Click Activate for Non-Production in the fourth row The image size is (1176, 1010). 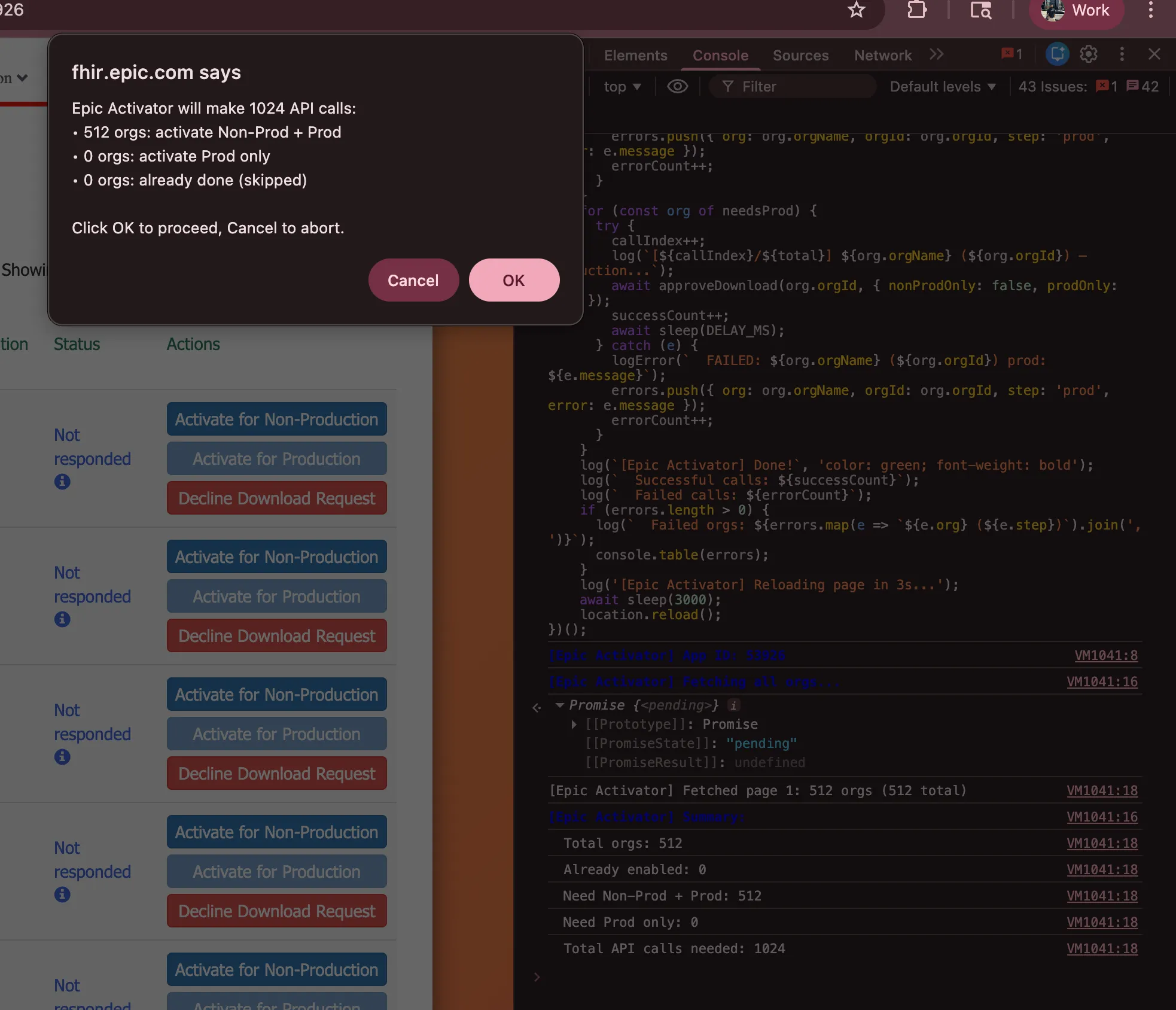click(276, 832)
